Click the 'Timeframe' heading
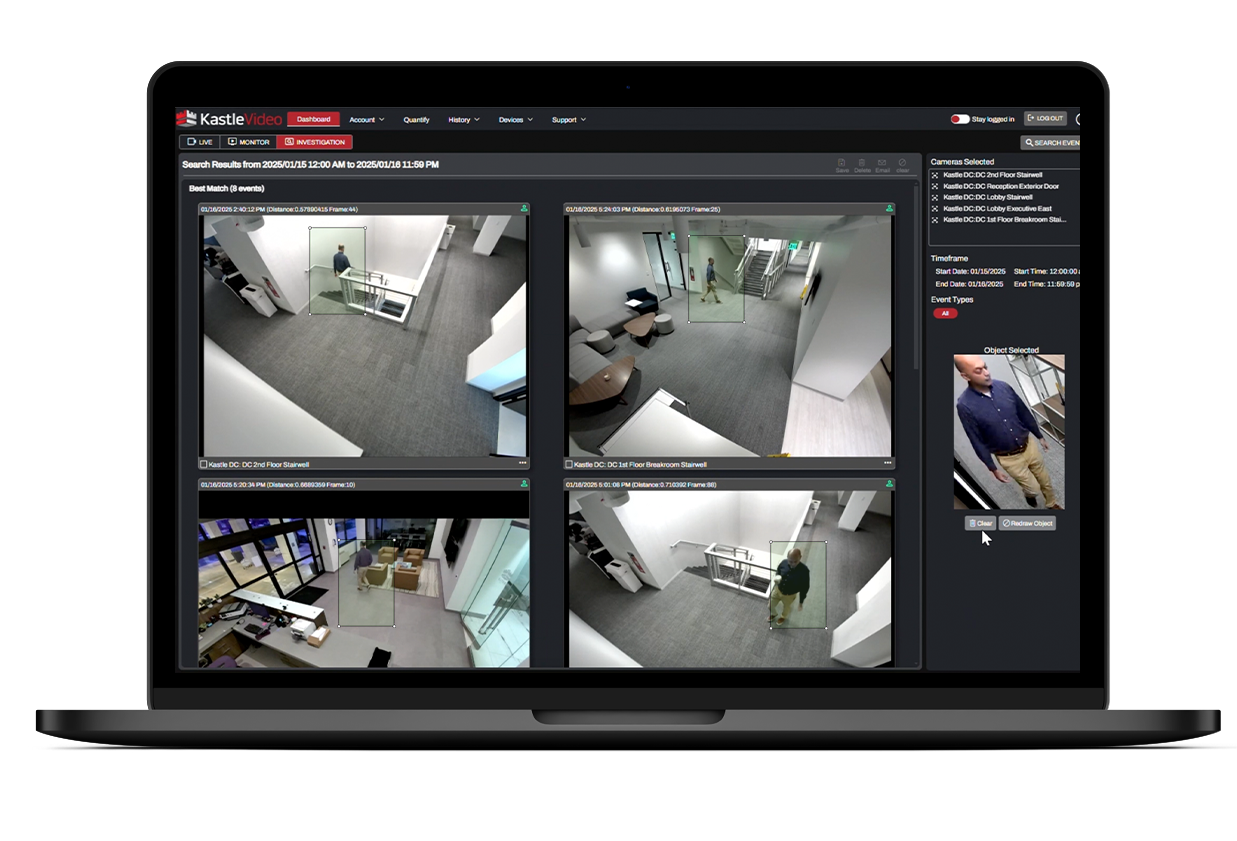 pyautogui.click(x=949, y=258)
